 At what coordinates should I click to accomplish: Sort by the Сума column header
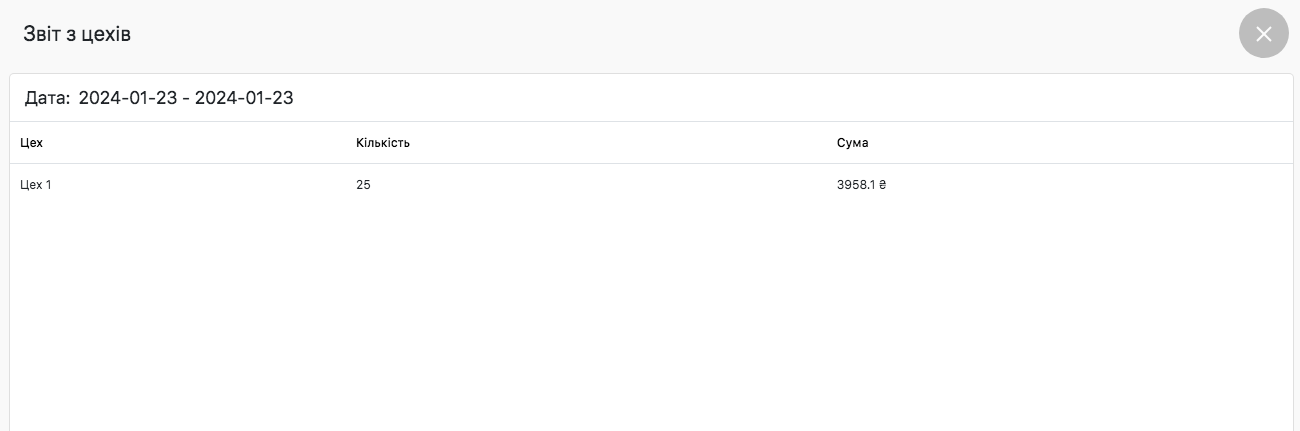pos(852,143)
